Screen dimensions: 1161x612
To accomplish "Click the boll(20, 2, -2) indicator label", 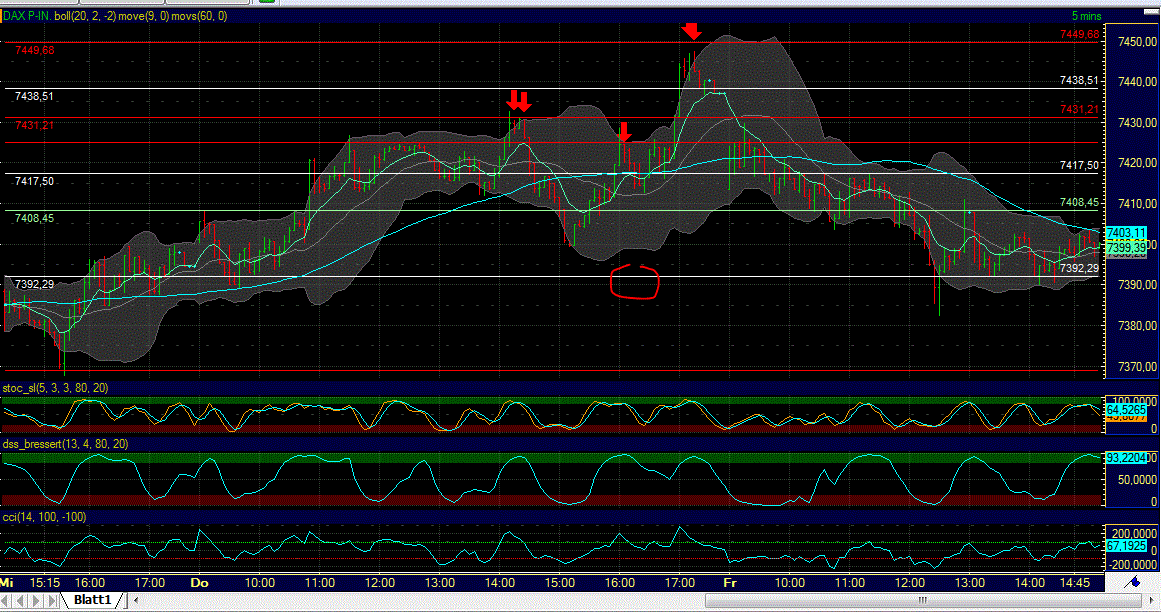I will pyautogui.click(x=83, y=16).
